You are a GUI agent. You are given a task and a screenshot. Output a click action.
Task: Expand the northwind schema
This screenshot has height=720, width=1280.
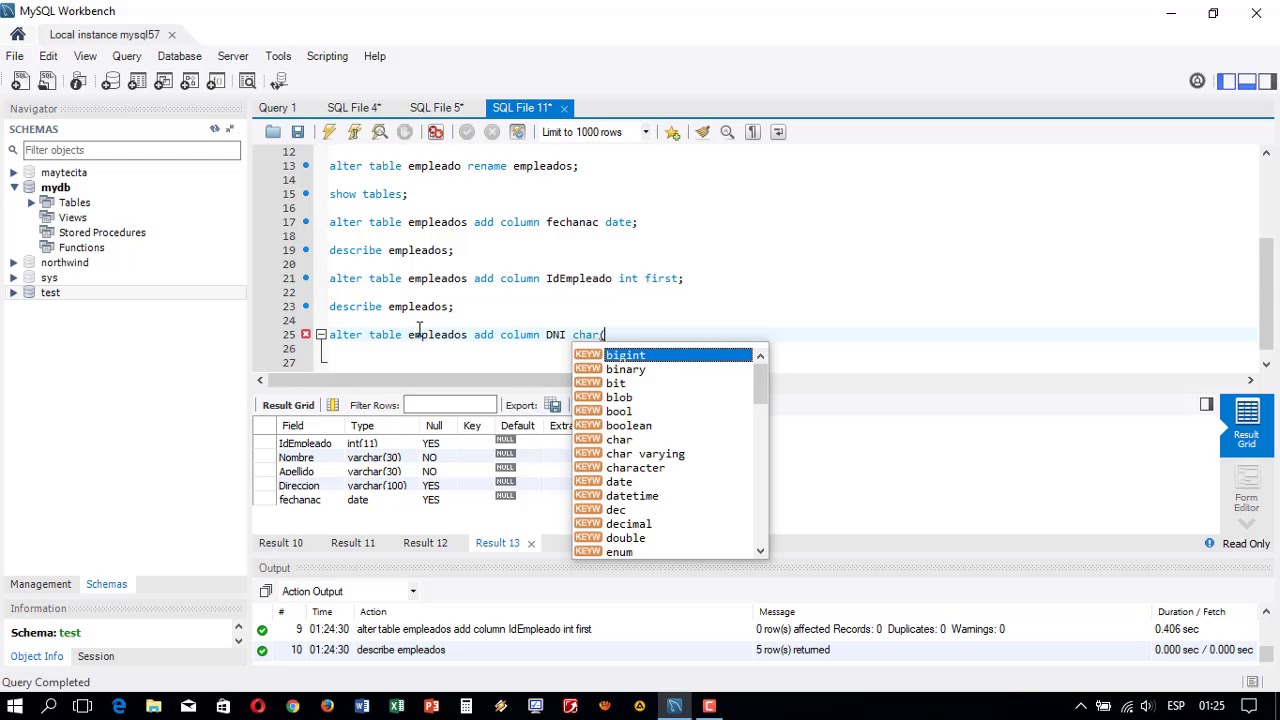tap(14, 262)
